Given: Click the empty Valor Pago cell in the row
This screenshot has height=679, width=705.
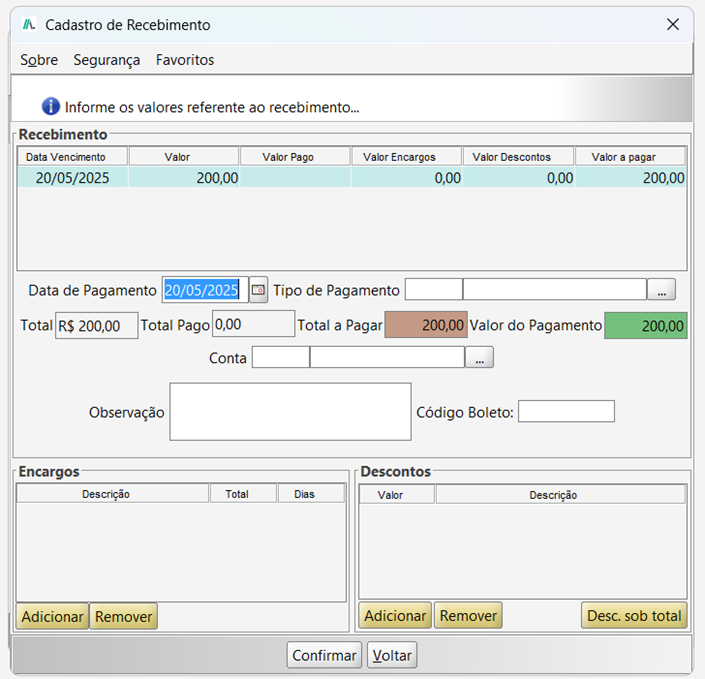Looking at the screenshot, I should point(295,177).
